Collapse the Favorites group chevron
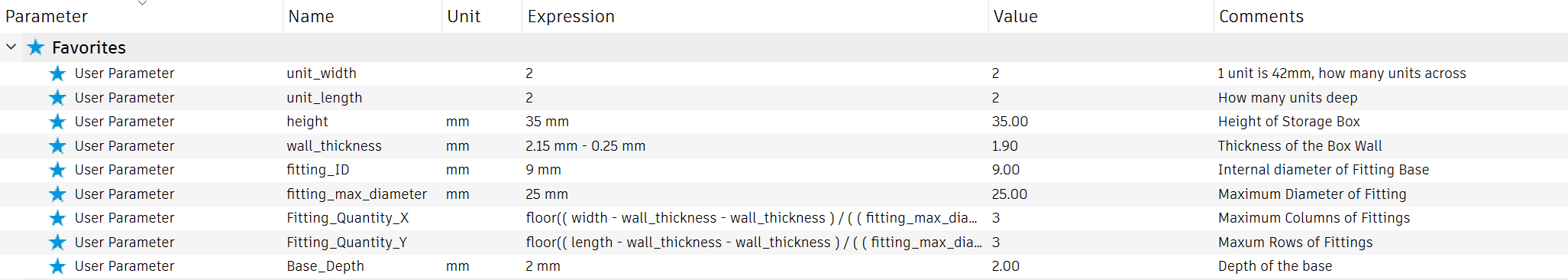1568x280 pixels. coord(11,47)
